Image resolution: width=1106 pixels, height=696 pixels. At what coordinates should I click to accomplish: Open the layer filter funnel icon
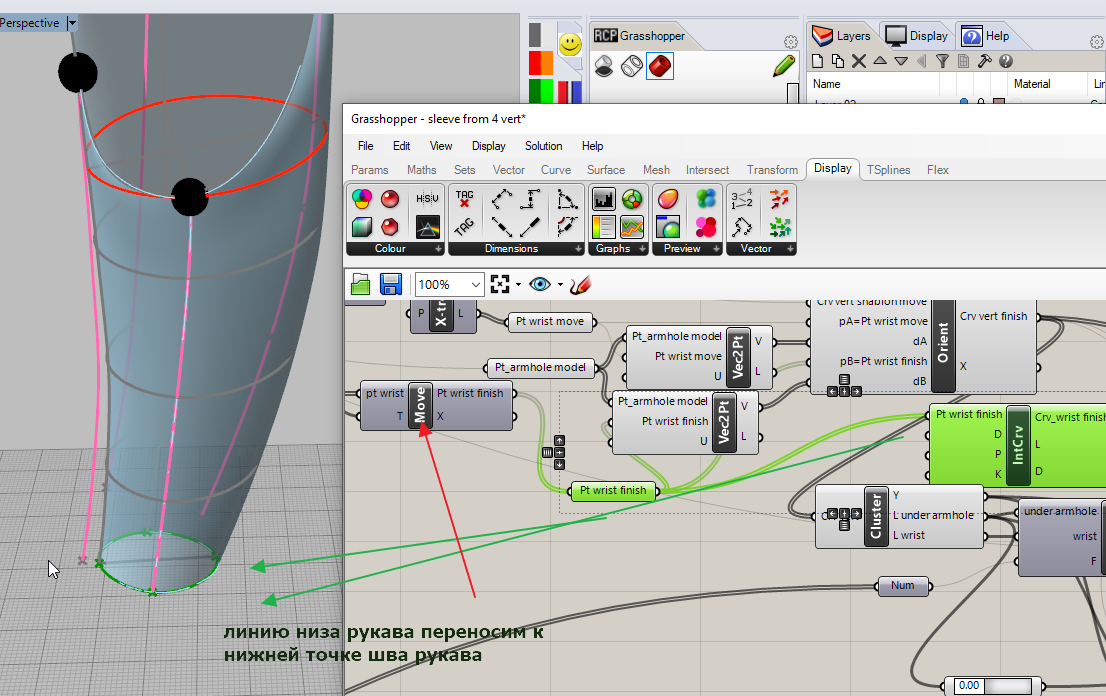(942, 61)
